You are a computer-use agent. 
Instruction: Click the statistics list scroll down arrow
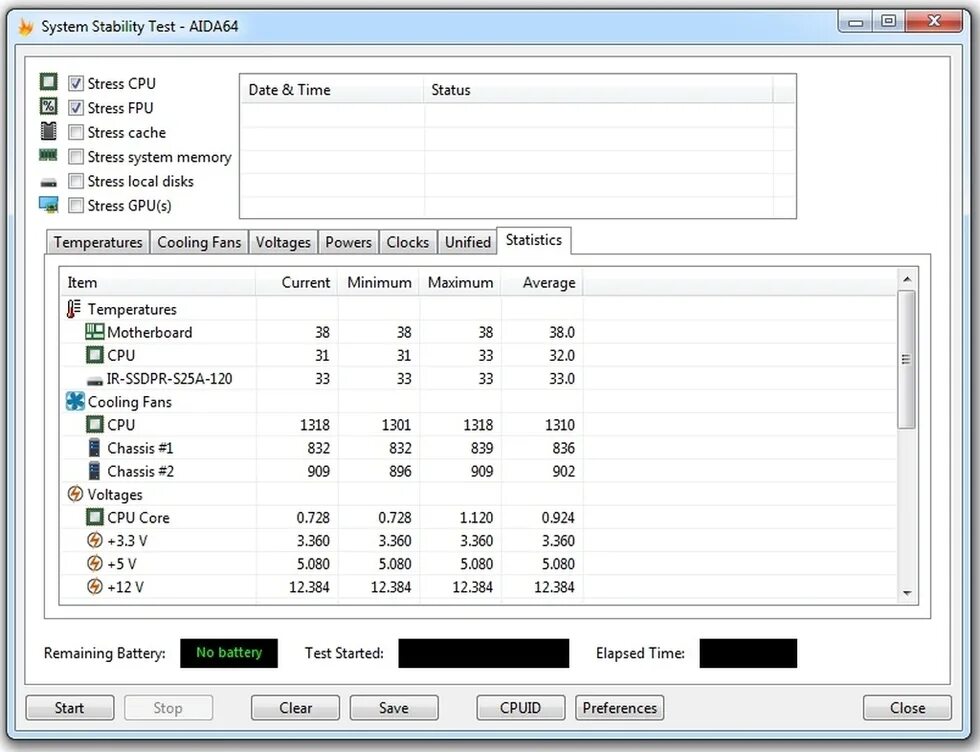click(x=907, y=593)
